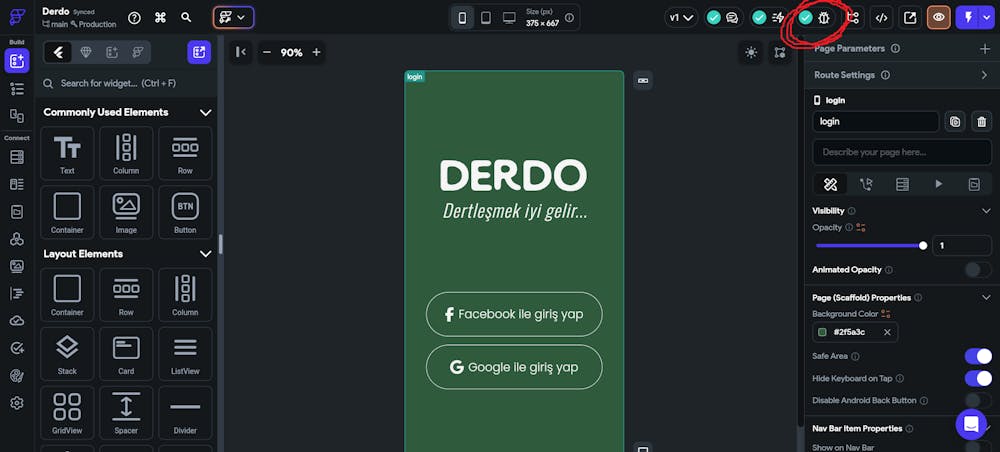Select the phone device preview
Image resolution: width=1000 pixels, height=452 pixels.
(462, 18)
